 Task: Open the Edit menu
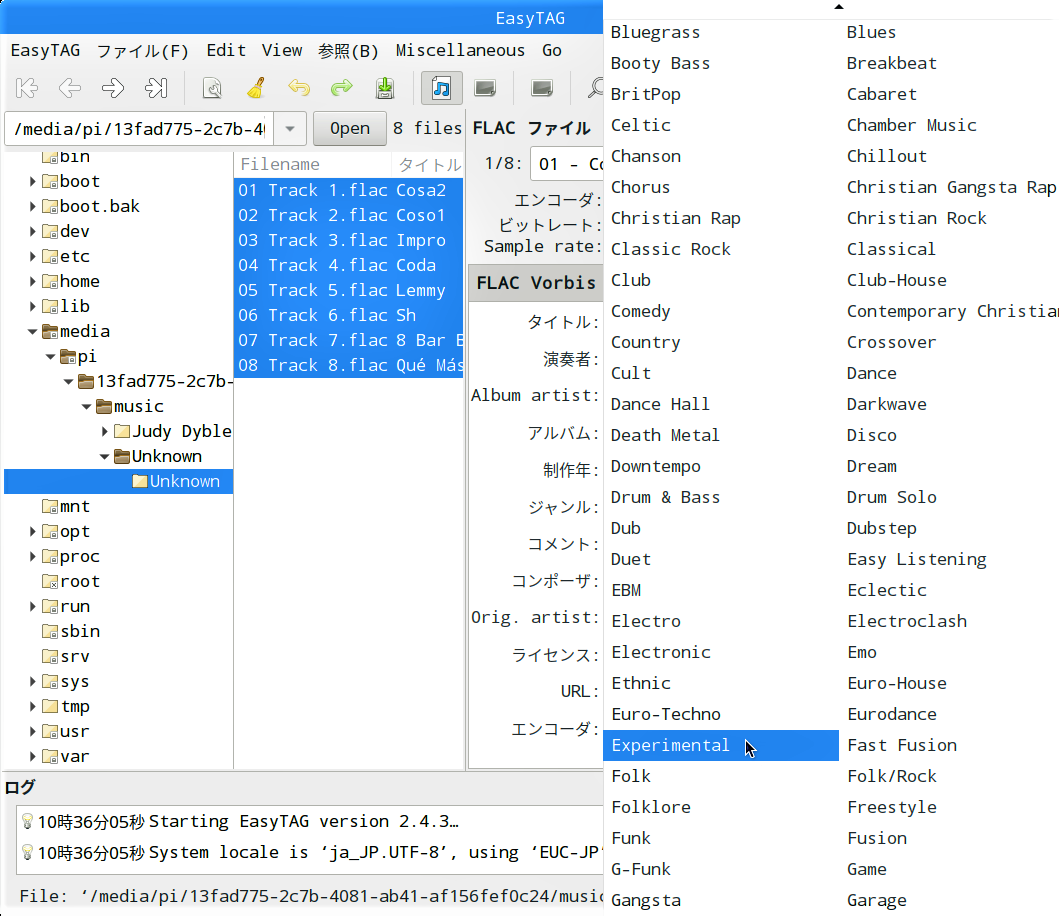(226, 51)
